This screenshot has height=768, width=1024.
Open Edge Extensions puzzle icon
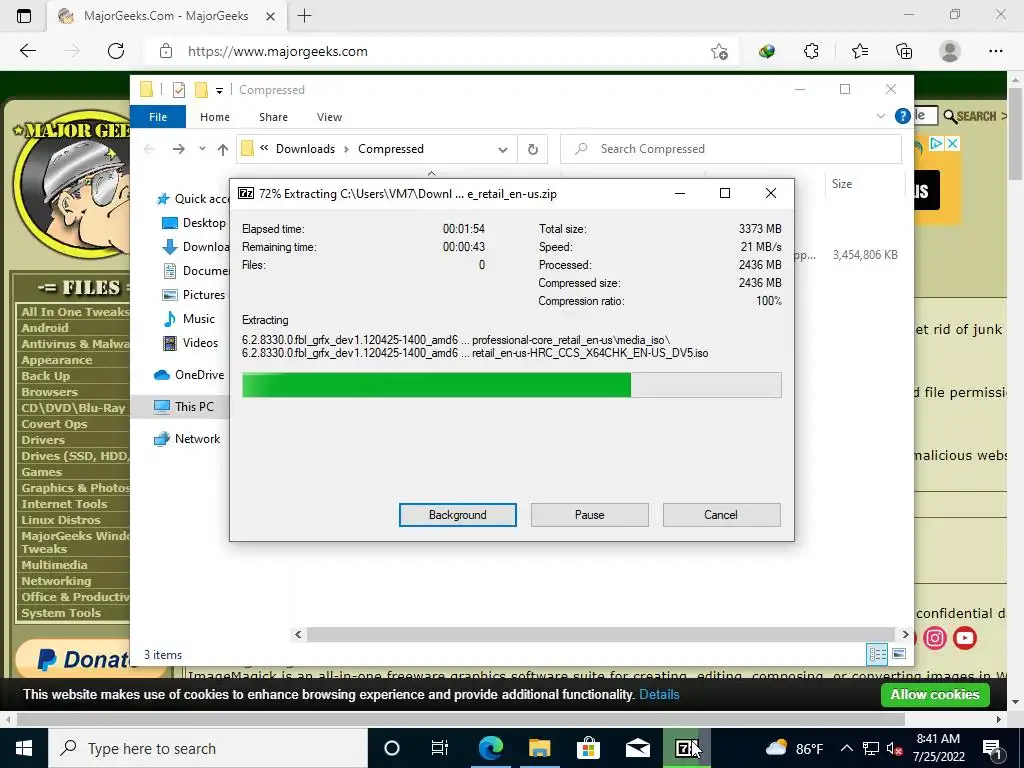click(x=811, y=51)
